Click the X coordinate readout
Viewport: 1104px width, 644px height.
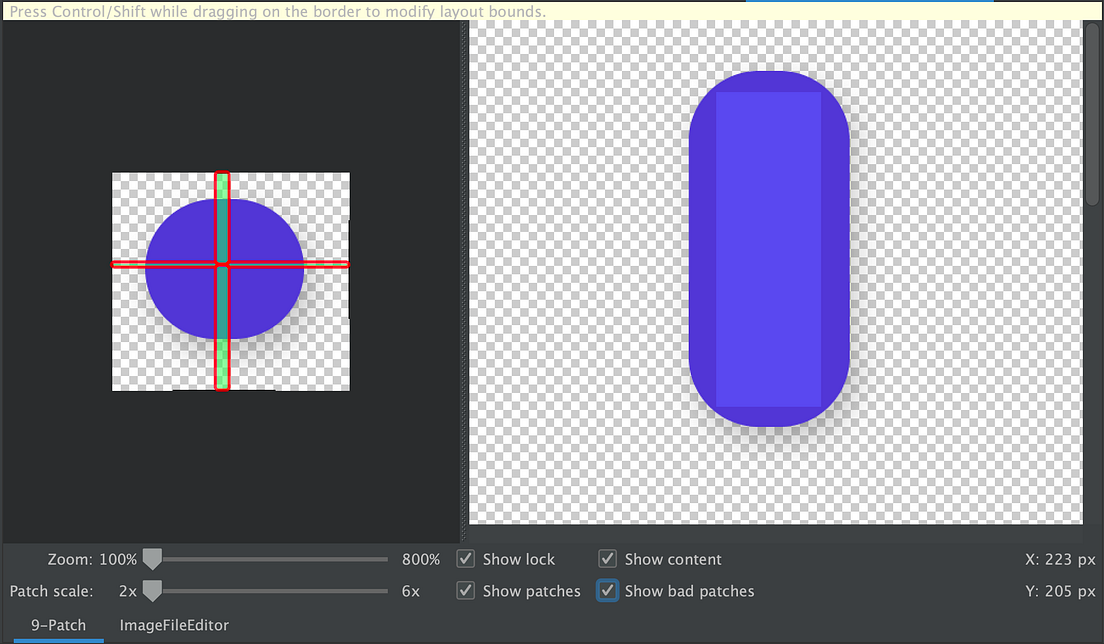(x=1059, y=559)
